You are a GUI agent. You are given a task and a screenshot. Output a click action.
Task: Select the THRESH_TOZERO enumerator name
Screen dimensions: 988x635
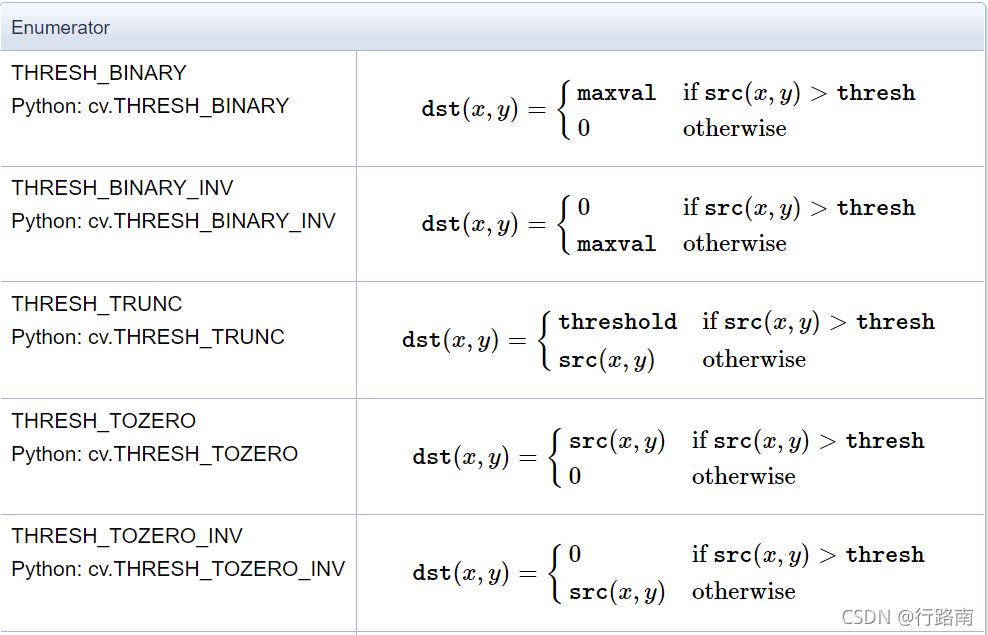pos(103,420)
